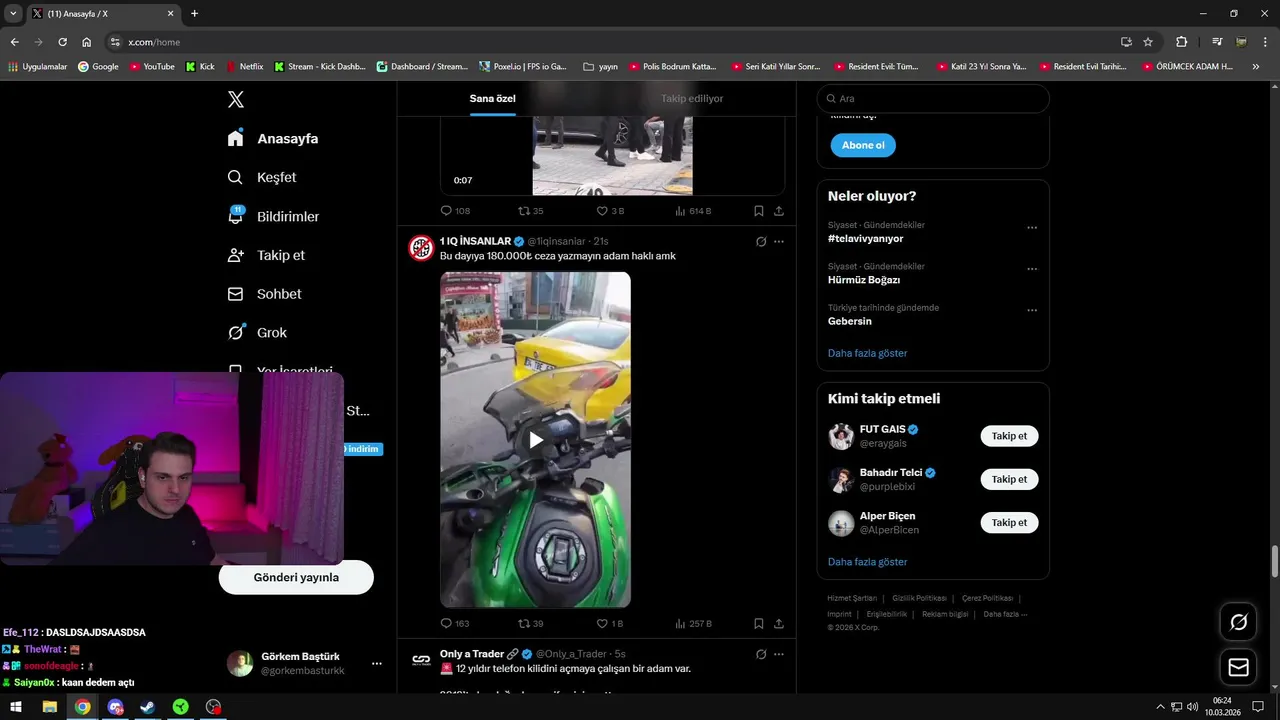Open Steam from taskbar
The width and height of the screenshot is (1280, 720).
pyautogui.click(x=147, y=707)
